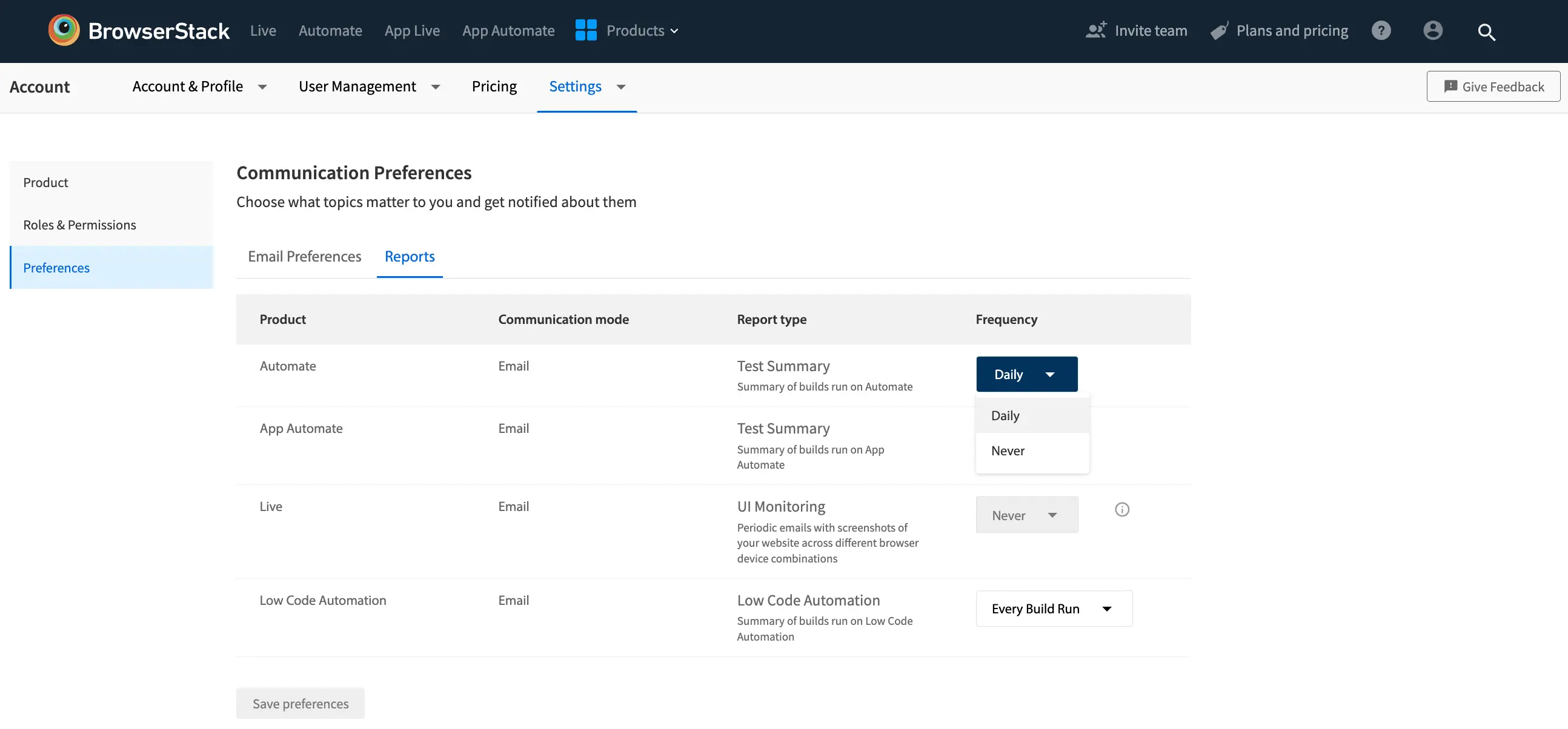Expand the Account & Profile menu
This screenshot has width=1568, height=729.
click(x=199, y=87)
